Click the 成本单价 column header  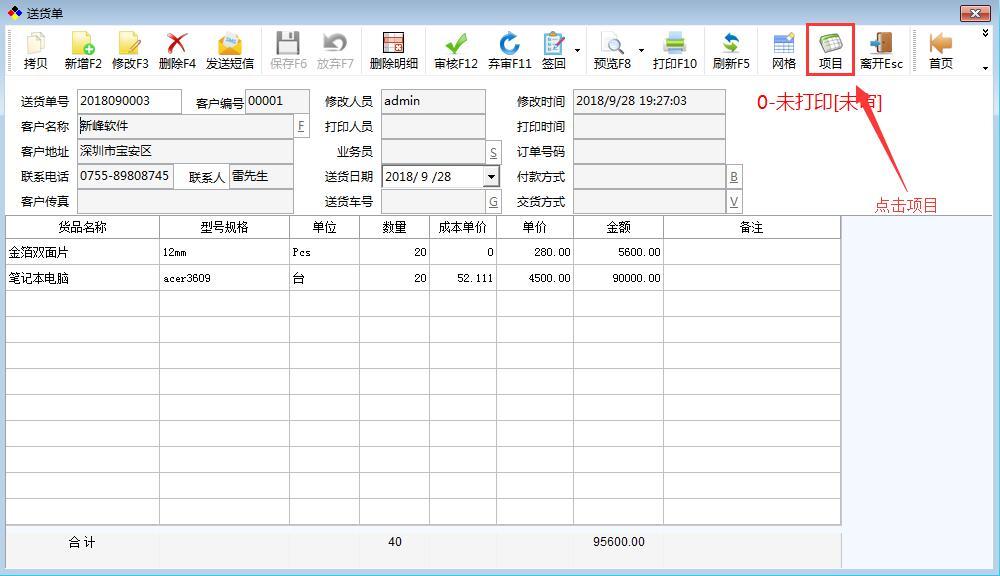[x=463, y=228]
